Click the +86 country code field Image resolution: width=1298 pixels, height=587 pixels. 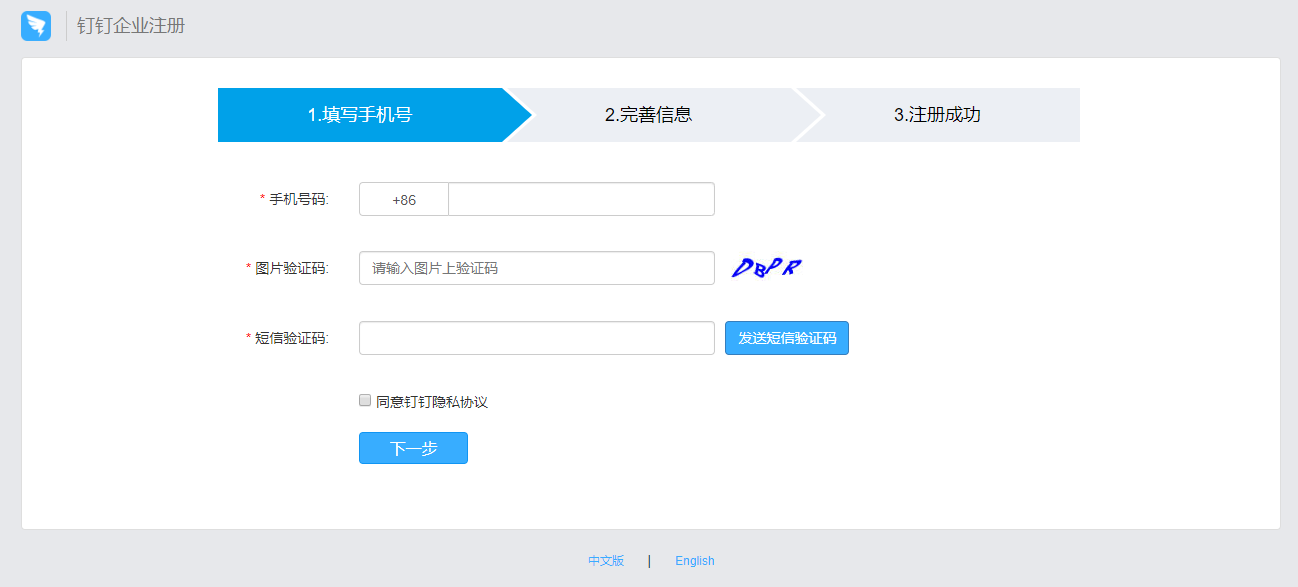click(x=403, y=198)
